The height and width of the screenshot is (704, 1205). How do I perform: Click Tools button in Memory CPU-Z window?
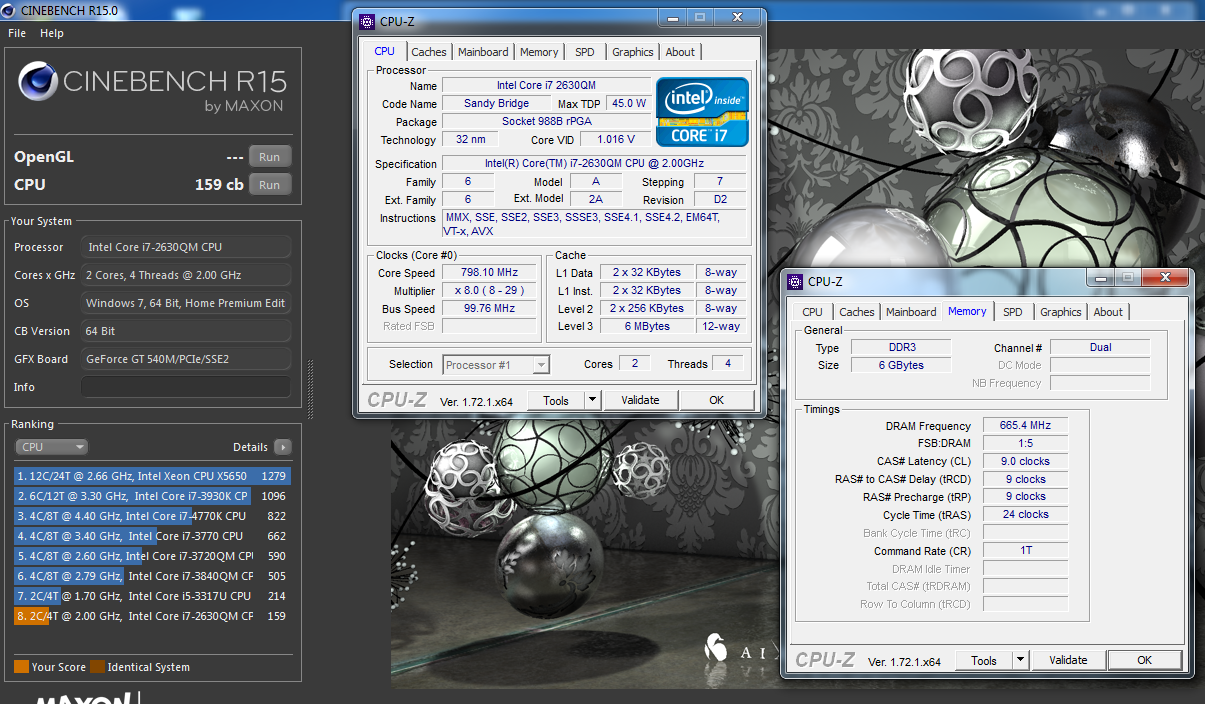984,660
